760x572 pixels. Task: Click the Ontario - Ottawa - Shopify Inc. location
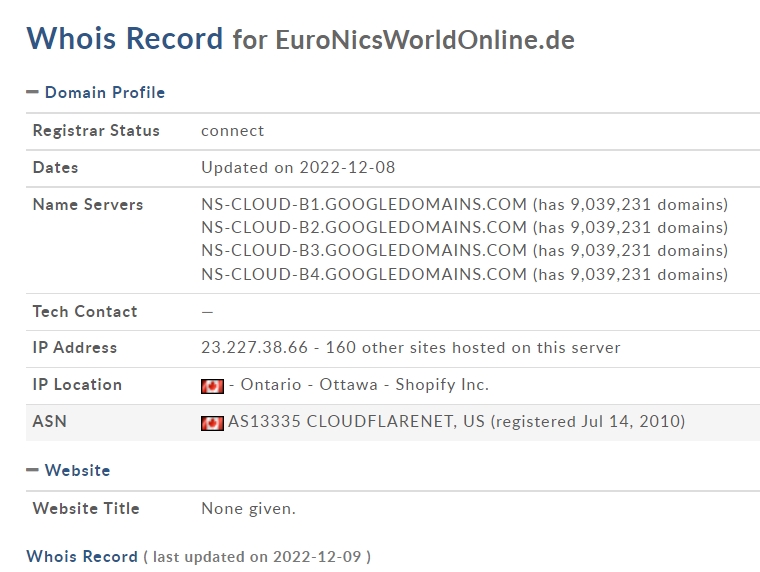click(x=364, y=384)
